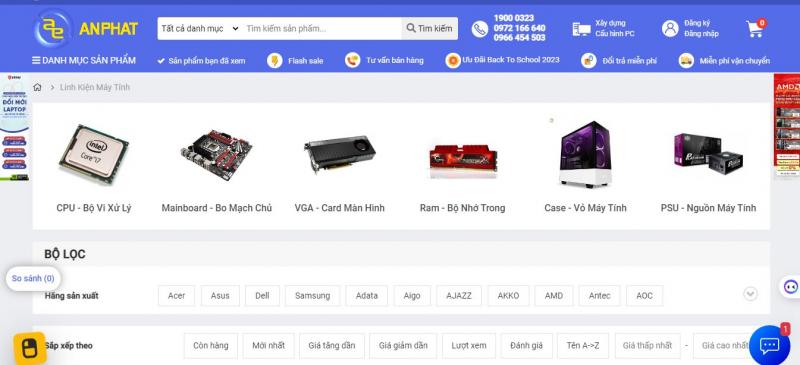800x365 pixels.
Task: Open the PSU power supply thumbnail
Action: pos(708,155)
